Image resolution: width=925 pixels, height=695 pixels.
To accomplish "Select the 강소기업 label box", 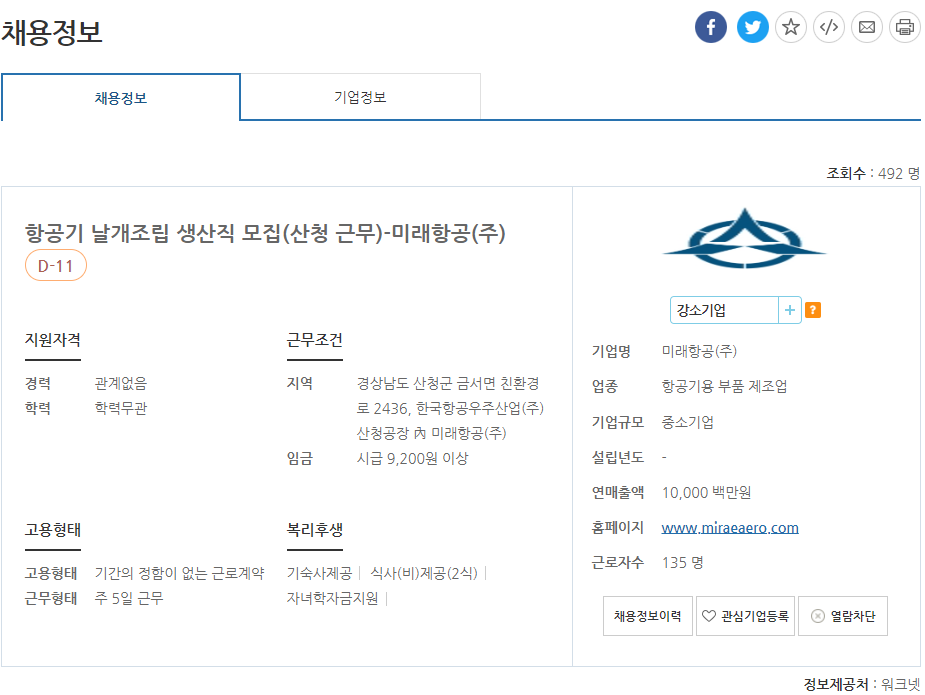I will (x=724, y=310).
